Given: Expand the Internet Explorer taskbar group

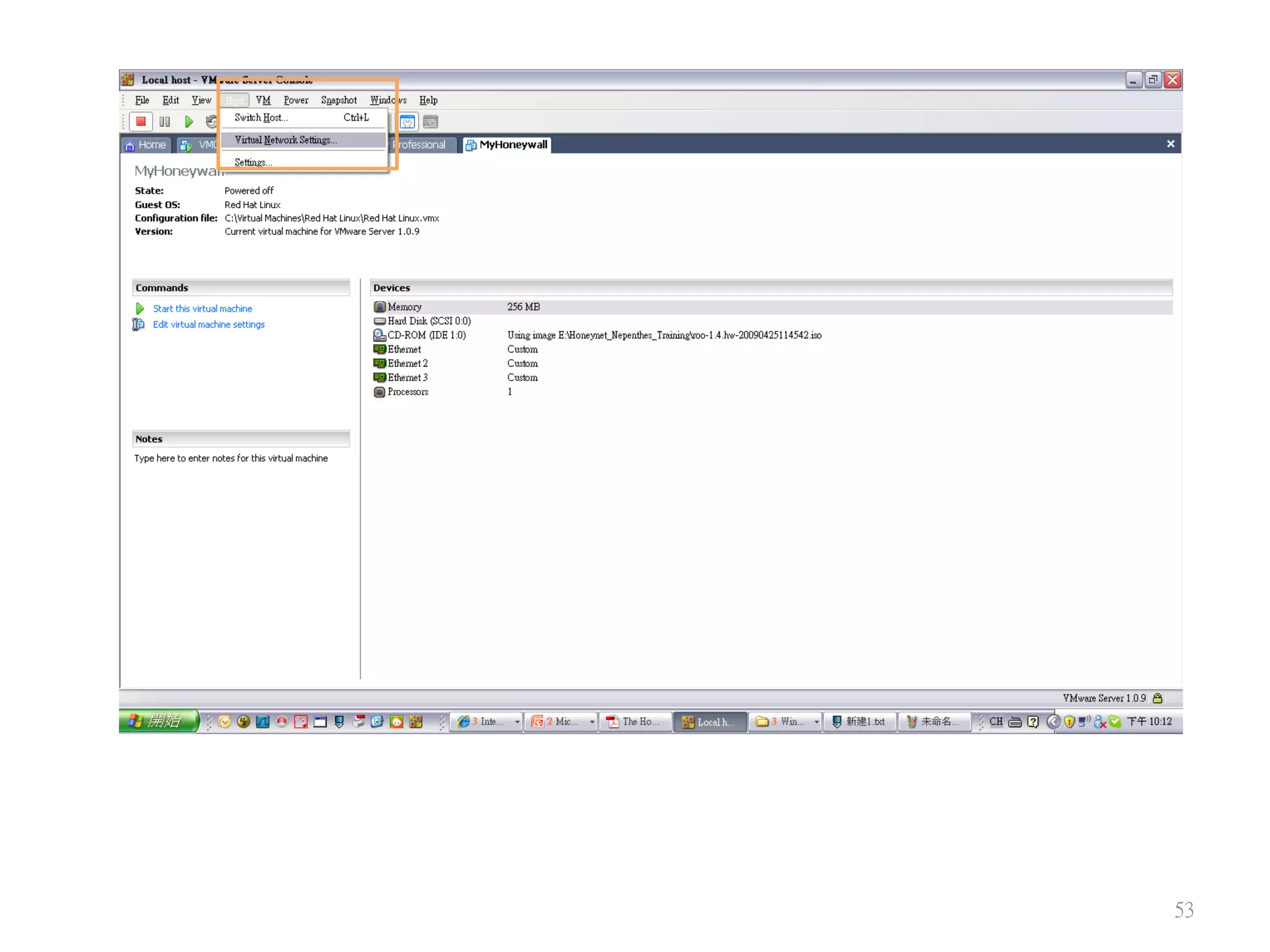Looking at the screenshot, I should pyautogui.click(x=487, y=721).
